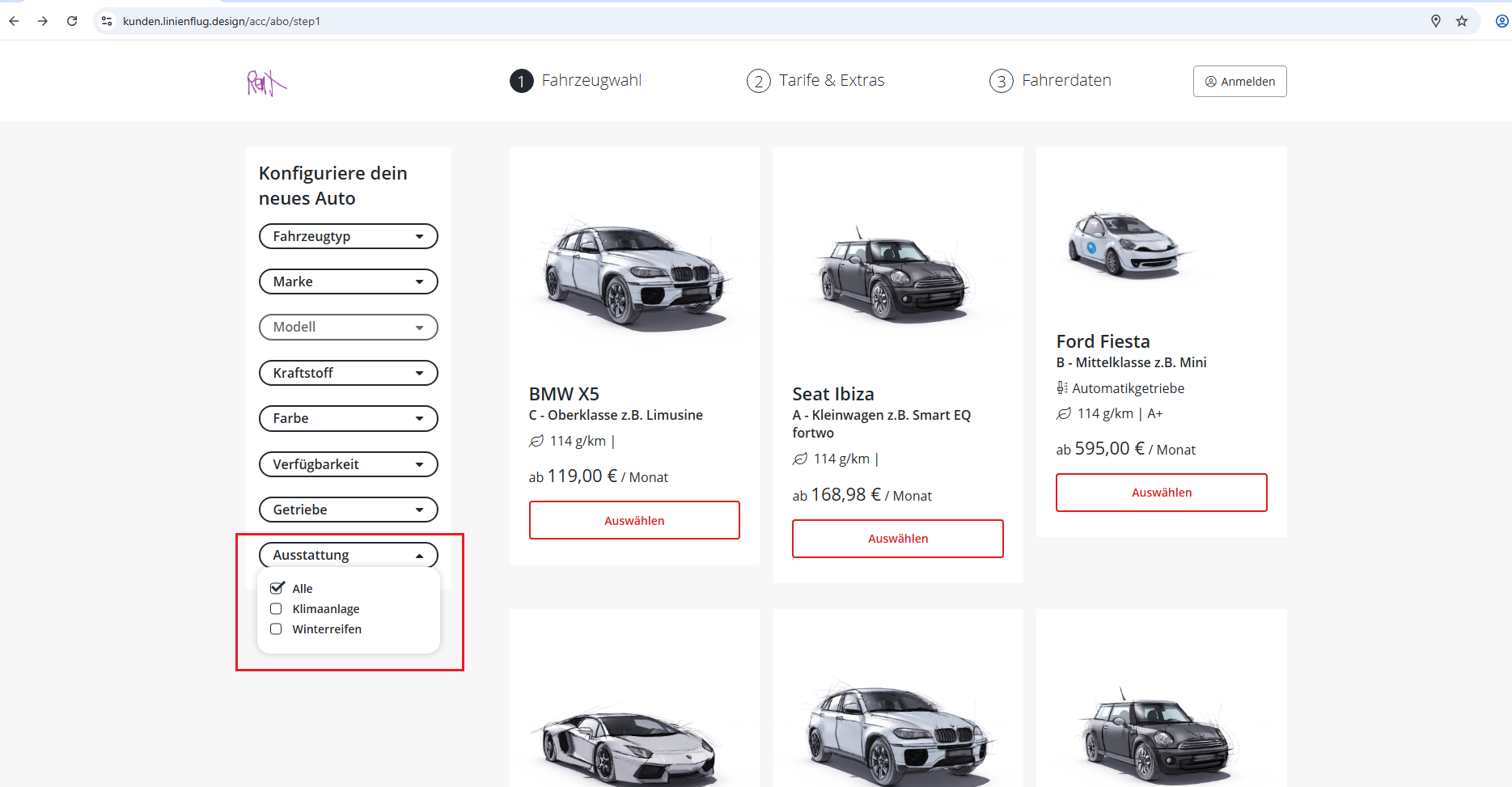
Task: Collapse the Ausstattung dropdown
Action: [348, 555]
